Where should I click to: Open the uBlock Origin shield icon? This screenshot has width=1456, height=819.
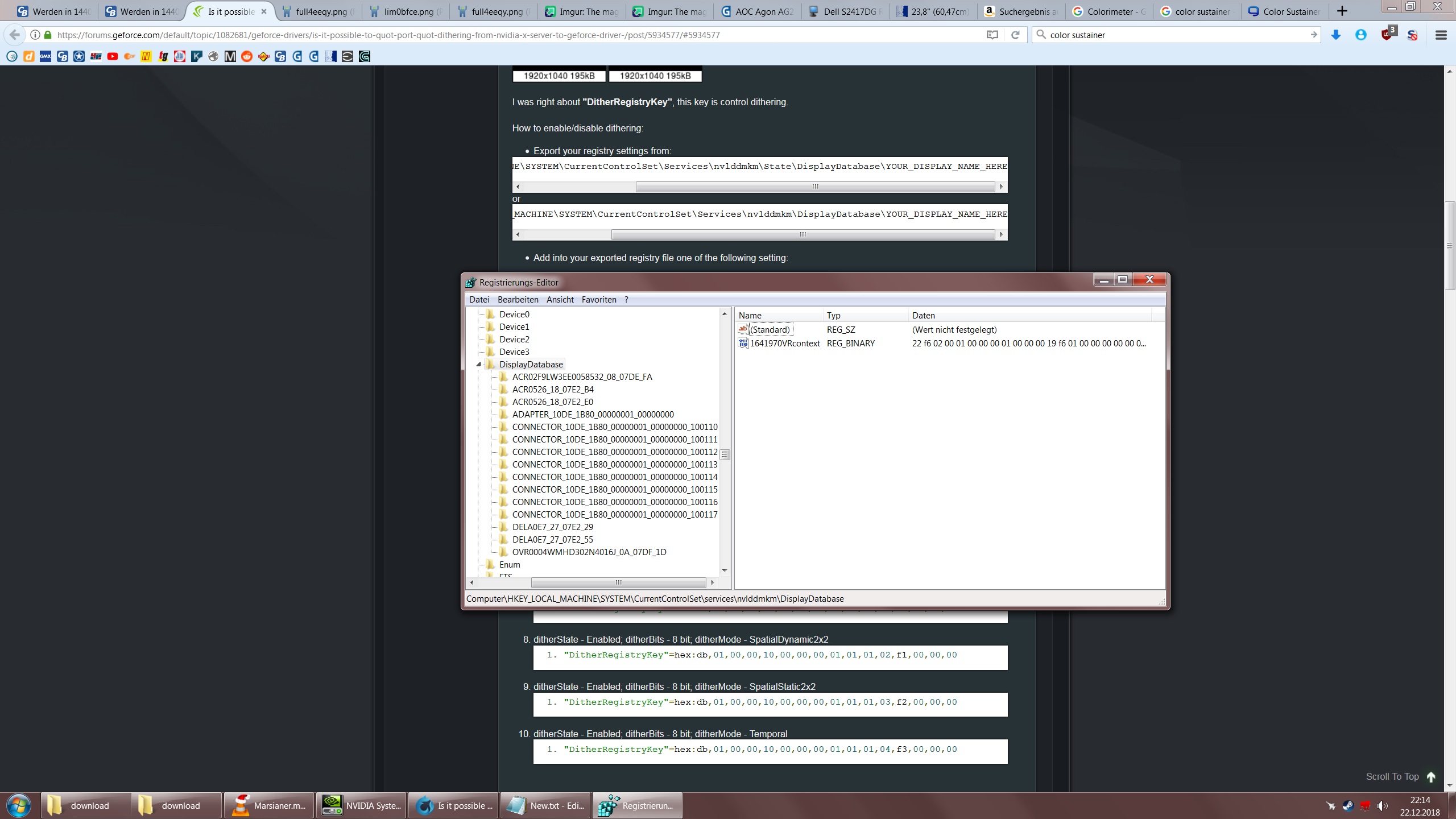coord(1388,34)
